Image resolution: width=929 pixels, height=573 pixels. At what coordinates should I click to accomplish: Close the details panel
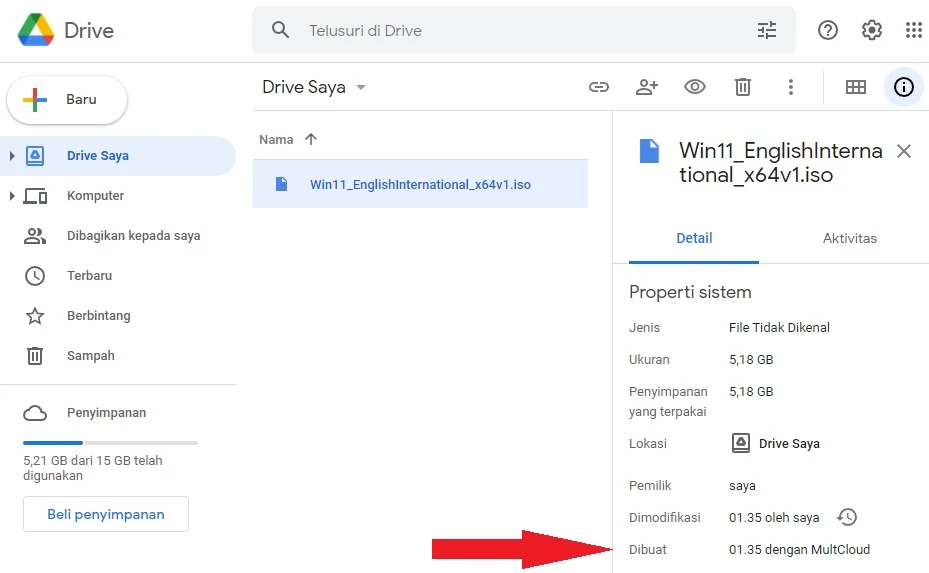[904, 151]
